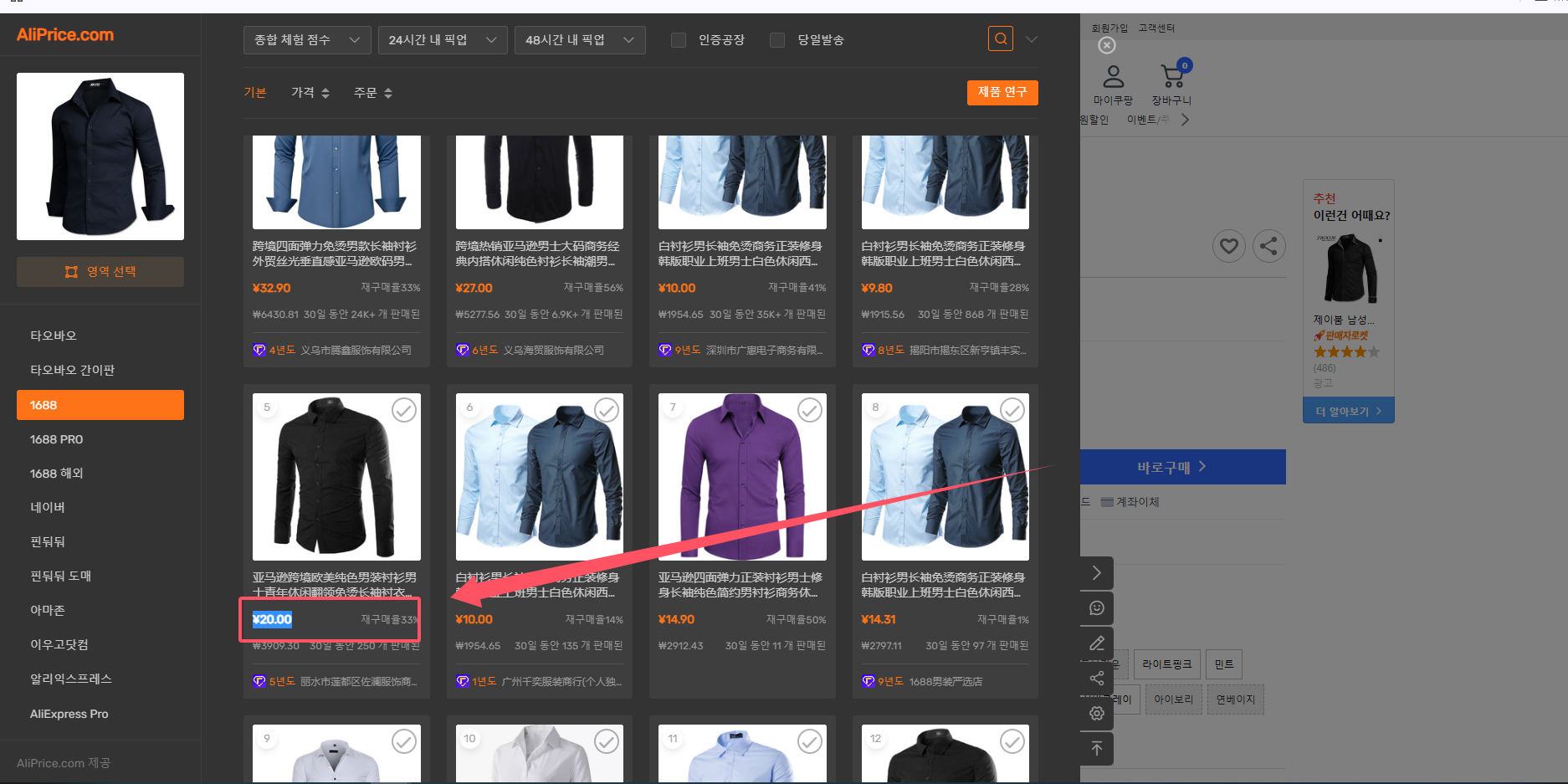Click the share icon in floating toolbar
The height and width of the screenshot is (784, 1568).
click(1097, 679)
